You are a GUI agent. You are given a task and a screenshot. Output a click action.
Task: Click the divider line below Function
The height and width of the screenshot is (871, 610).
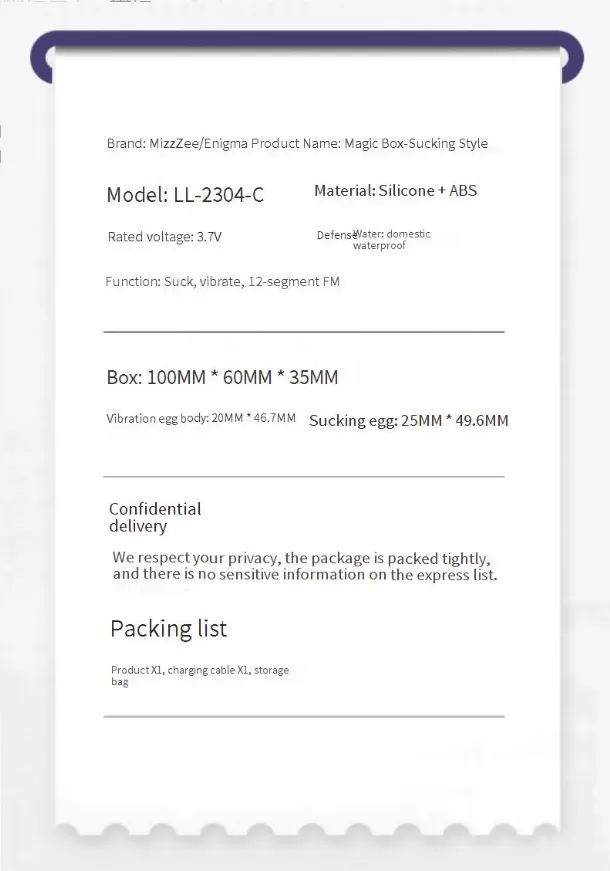click(x=303, y=331)
